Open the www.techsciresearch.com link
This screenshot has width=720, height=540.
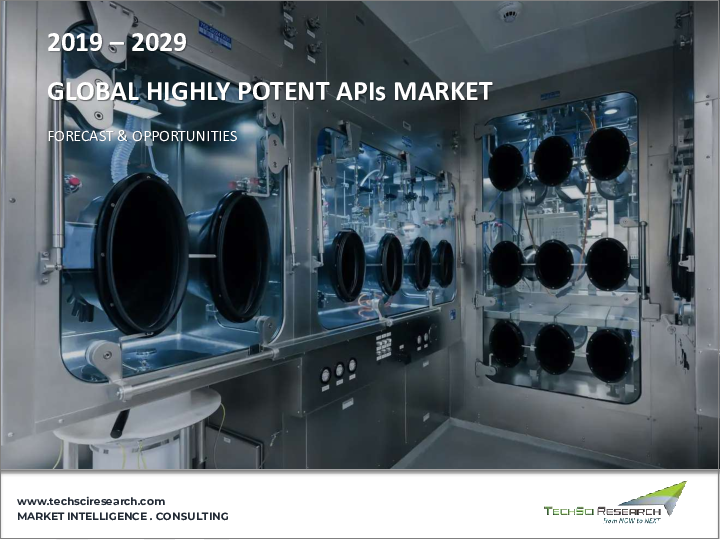click(91, 501)
